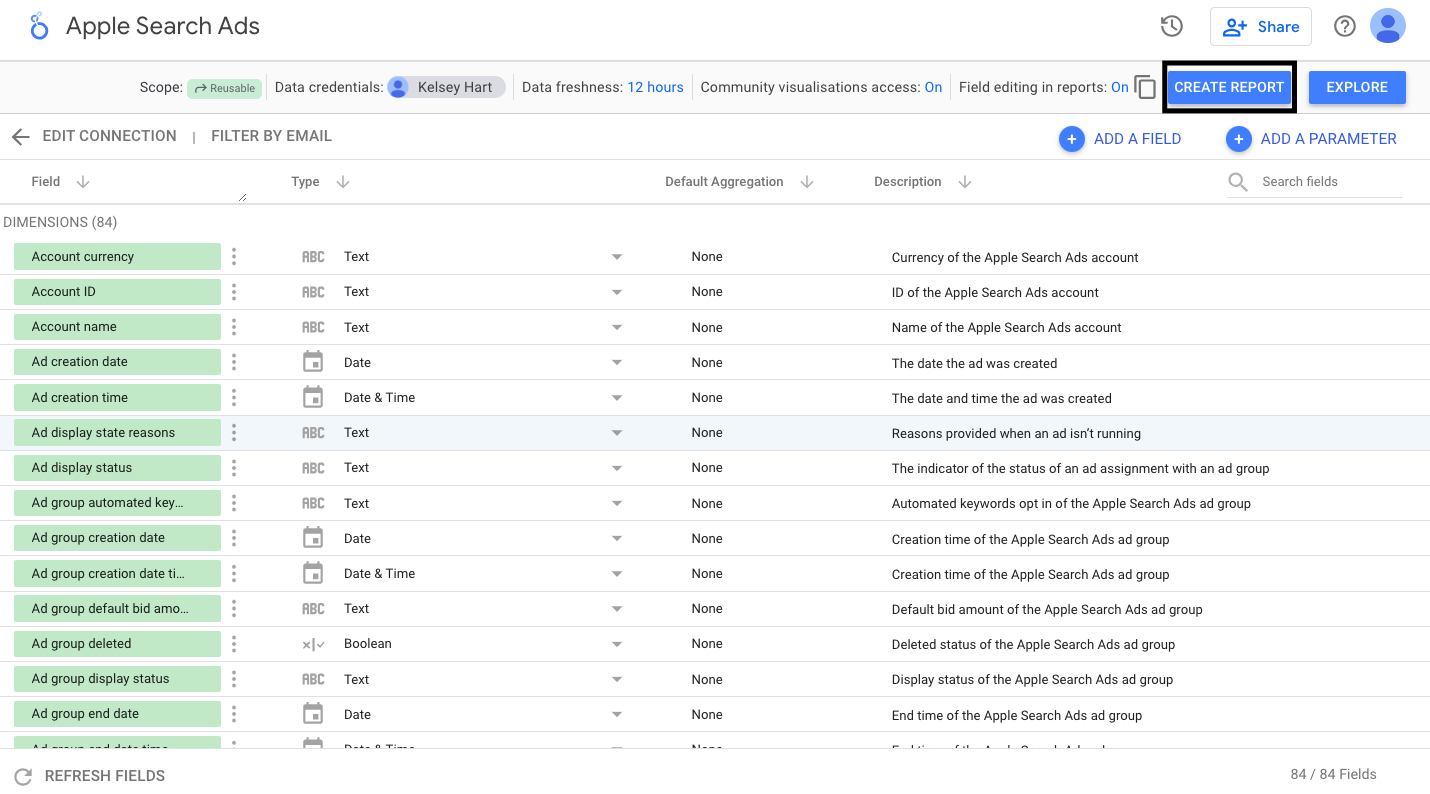Select the Account currency field chip
1430x794 pixels.
pyautogui.click(x=117, y=257)
